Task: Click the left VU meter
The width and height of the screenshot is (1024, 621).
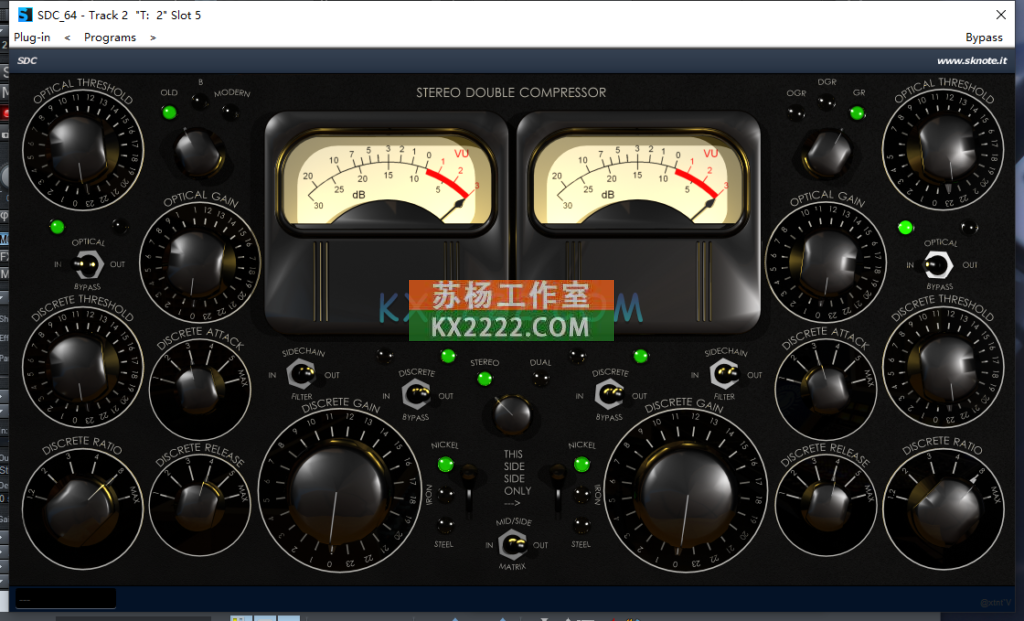Action: click(x=386, y=180)
